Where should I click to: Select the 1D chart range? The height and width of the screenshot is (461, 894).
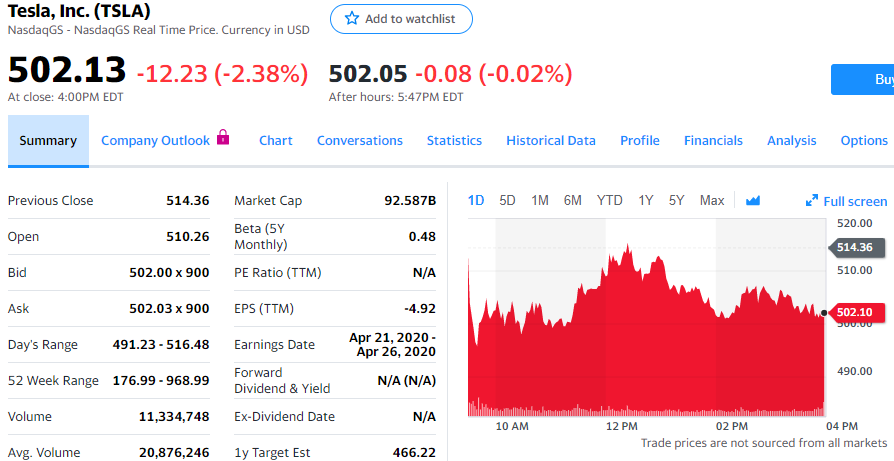(476, 201)
